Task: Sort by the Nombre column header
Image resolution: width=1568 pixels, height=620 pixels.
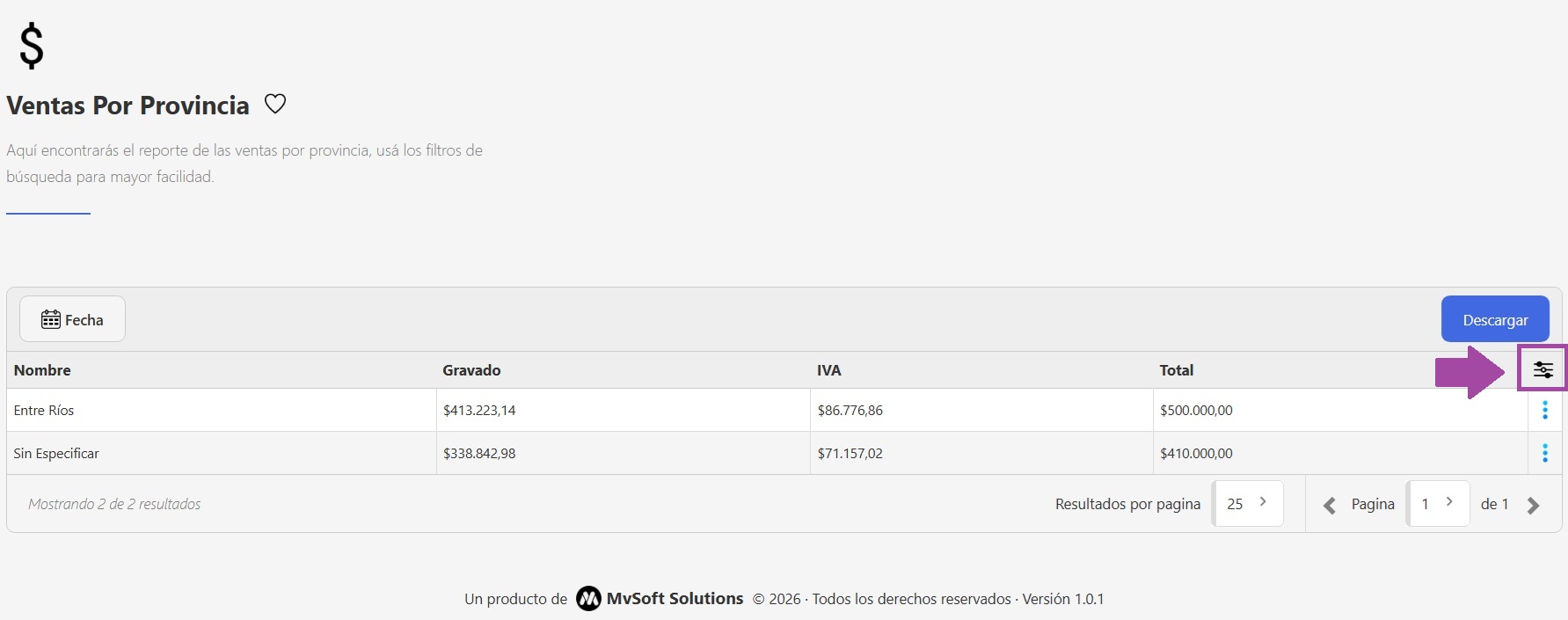Action: pos(42,370)
